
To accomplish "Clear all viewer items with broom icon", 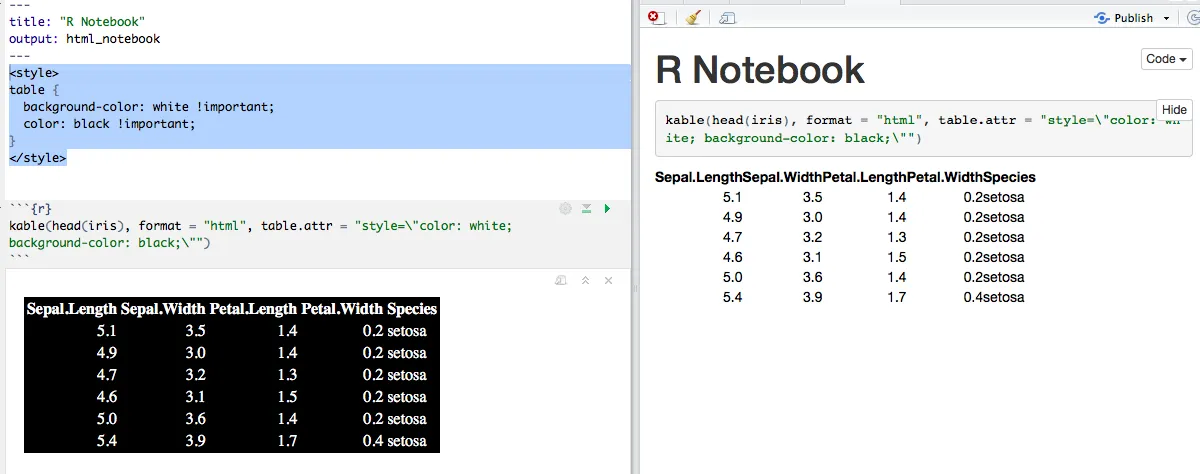I will 693,17.
